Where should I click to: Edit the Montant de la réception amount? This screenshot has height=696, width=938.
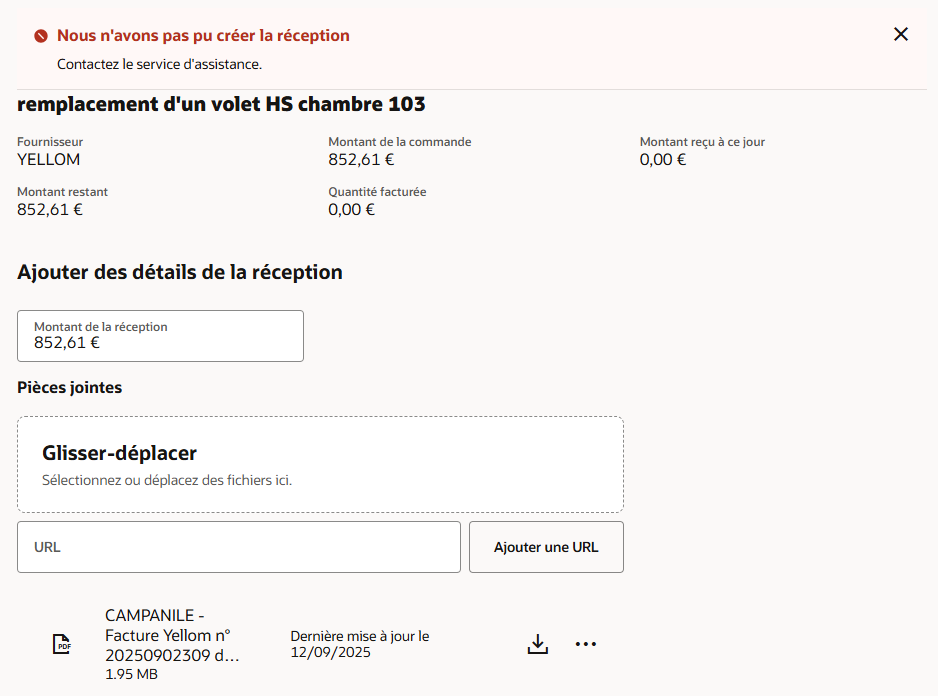pos(160,341)
